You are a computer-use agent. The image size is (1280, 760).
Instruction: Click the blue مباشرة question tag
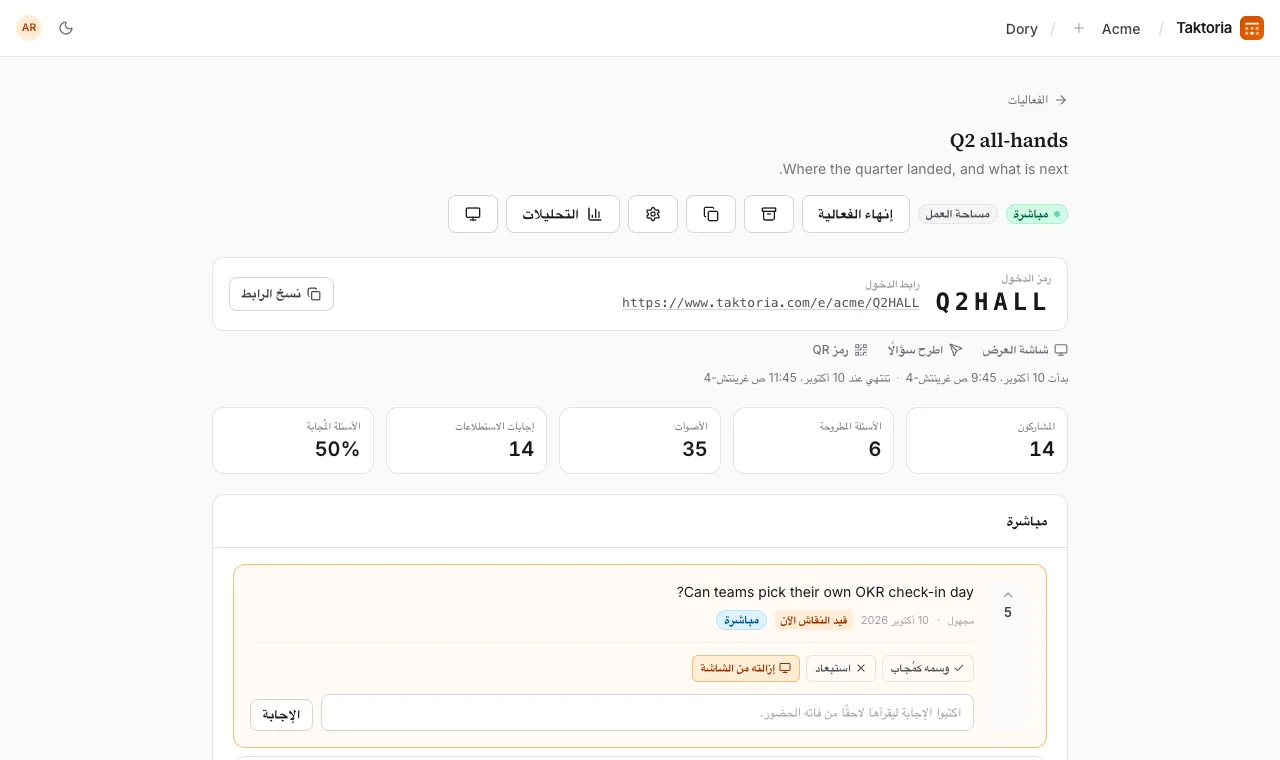tap(741, 620)
